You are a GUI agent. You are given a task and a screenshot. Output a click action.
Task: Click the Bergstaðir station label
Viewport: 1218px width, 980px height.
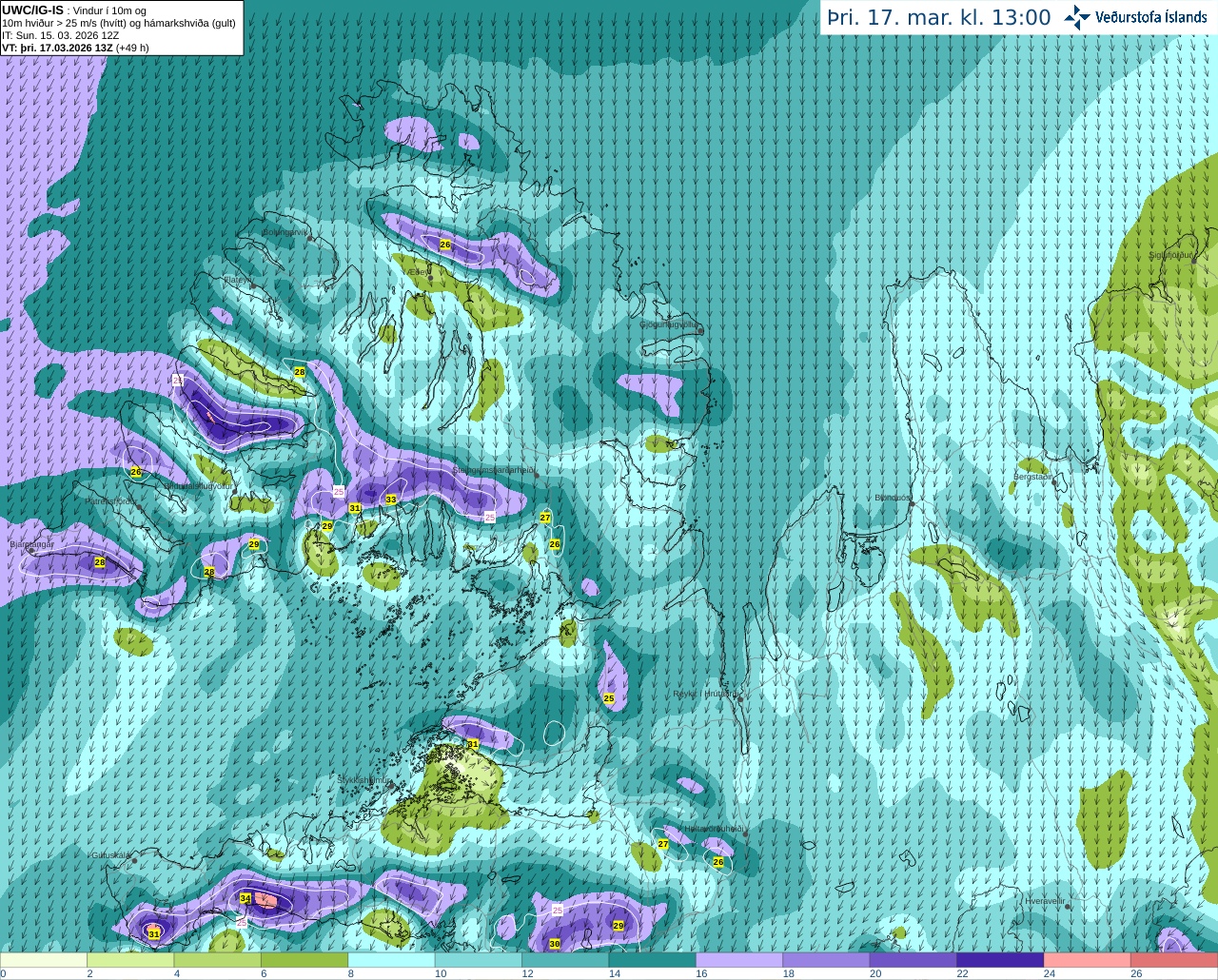[x=1032, y=477]
